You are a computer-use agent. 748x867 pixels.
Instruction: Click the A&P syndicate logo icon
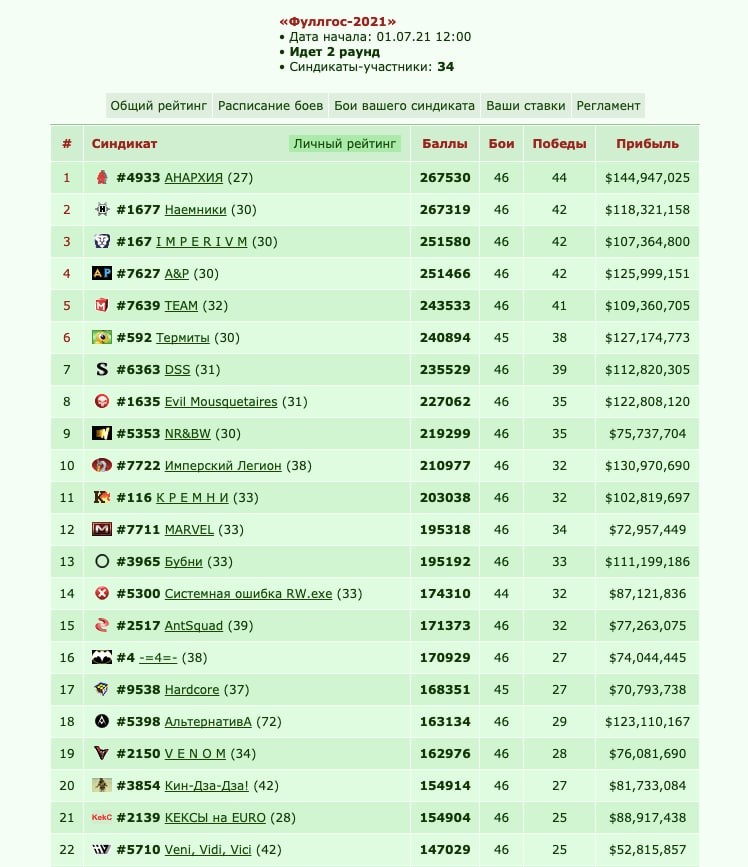click(102, 273)
